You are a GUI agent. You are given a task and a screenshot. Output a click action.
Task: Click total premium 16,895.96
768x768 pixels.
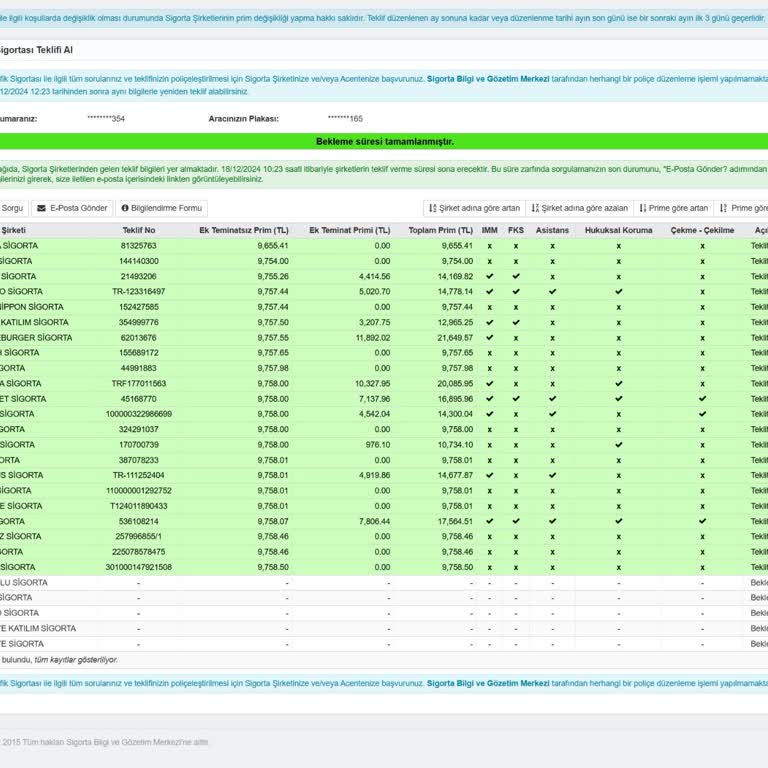click(456, 399)
